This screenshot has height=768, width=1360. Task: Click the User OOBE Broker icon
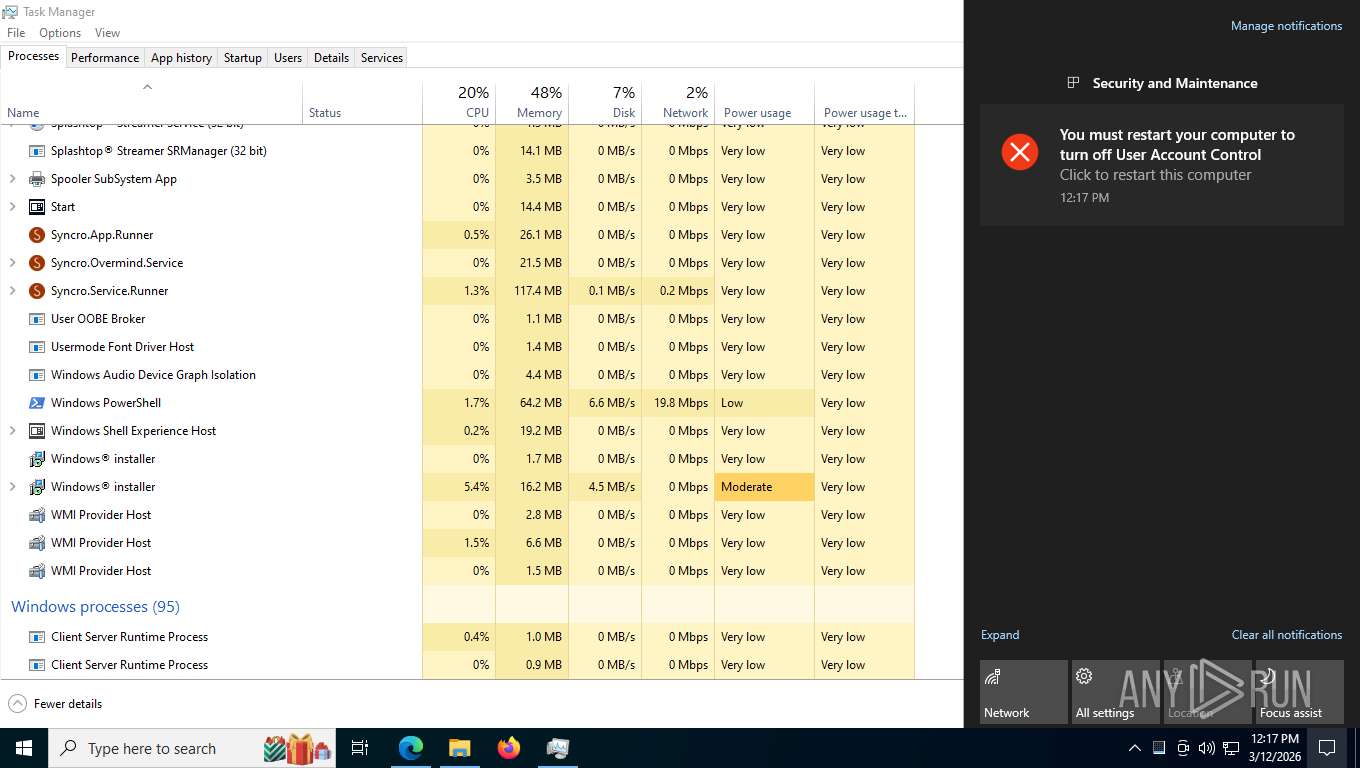pyautogui.click(x=37, y=319)
